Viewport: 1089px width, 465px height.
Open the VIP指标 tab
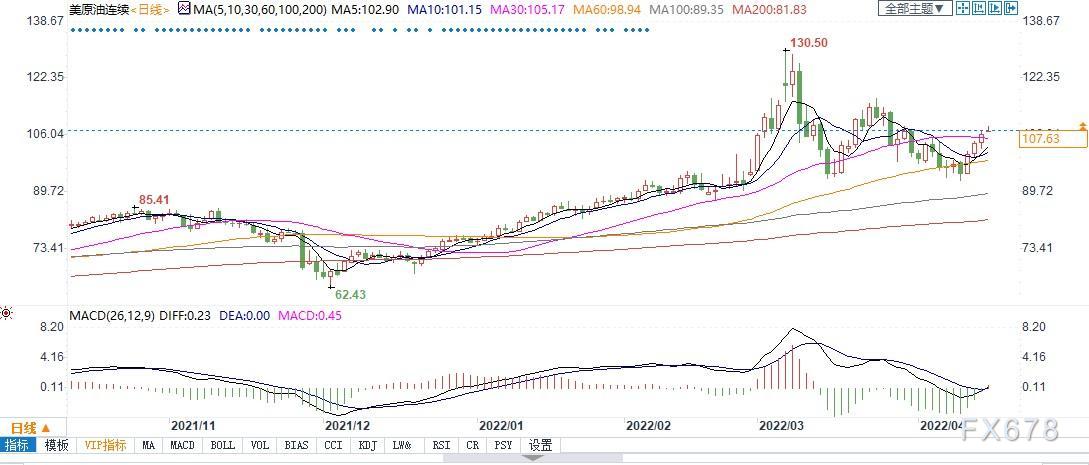[x=105, y=446]
